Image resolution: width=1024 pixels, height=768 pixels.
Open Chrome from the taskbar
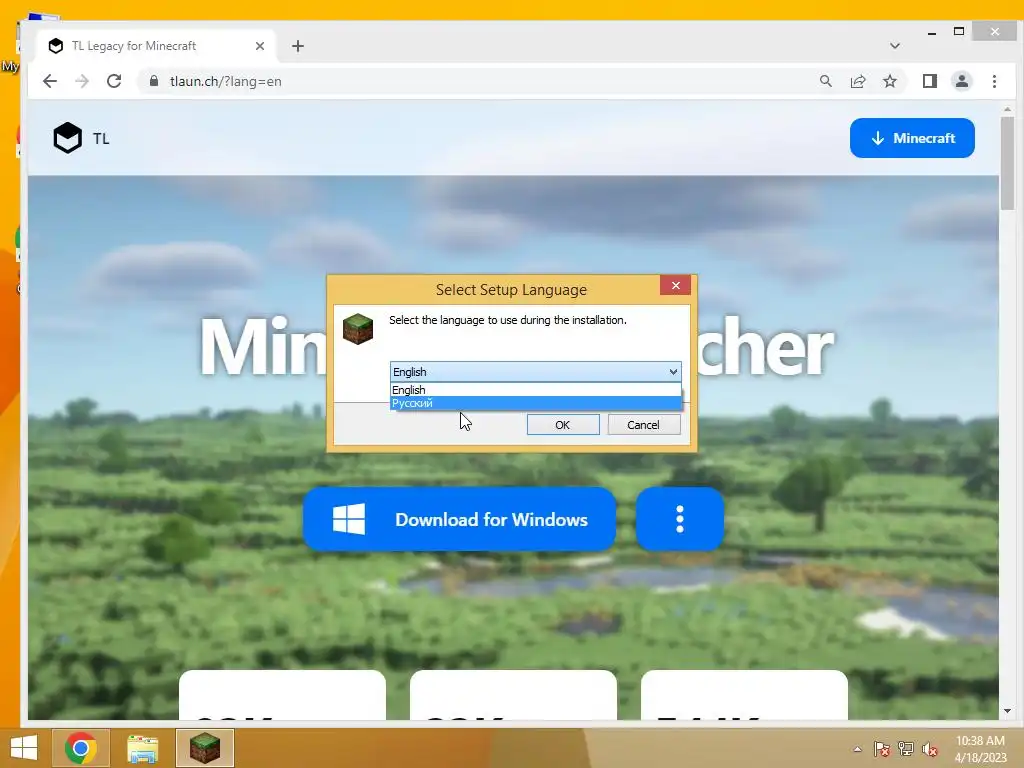[x=81, y=748]
